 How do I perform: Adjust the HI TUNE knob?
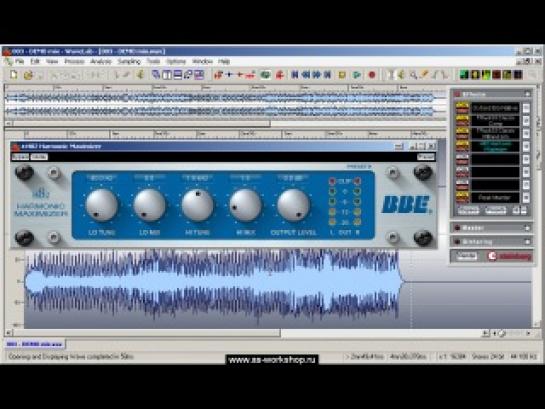tap(197, 205)
